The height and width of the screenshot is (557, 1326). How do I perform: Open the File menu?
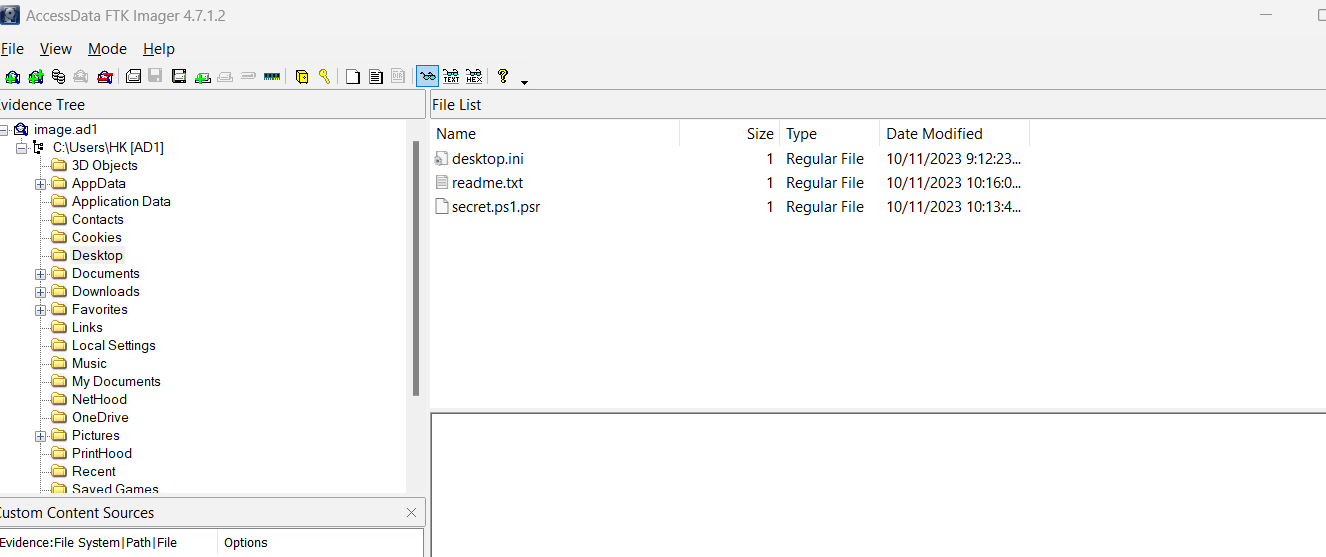coord(12,49)
